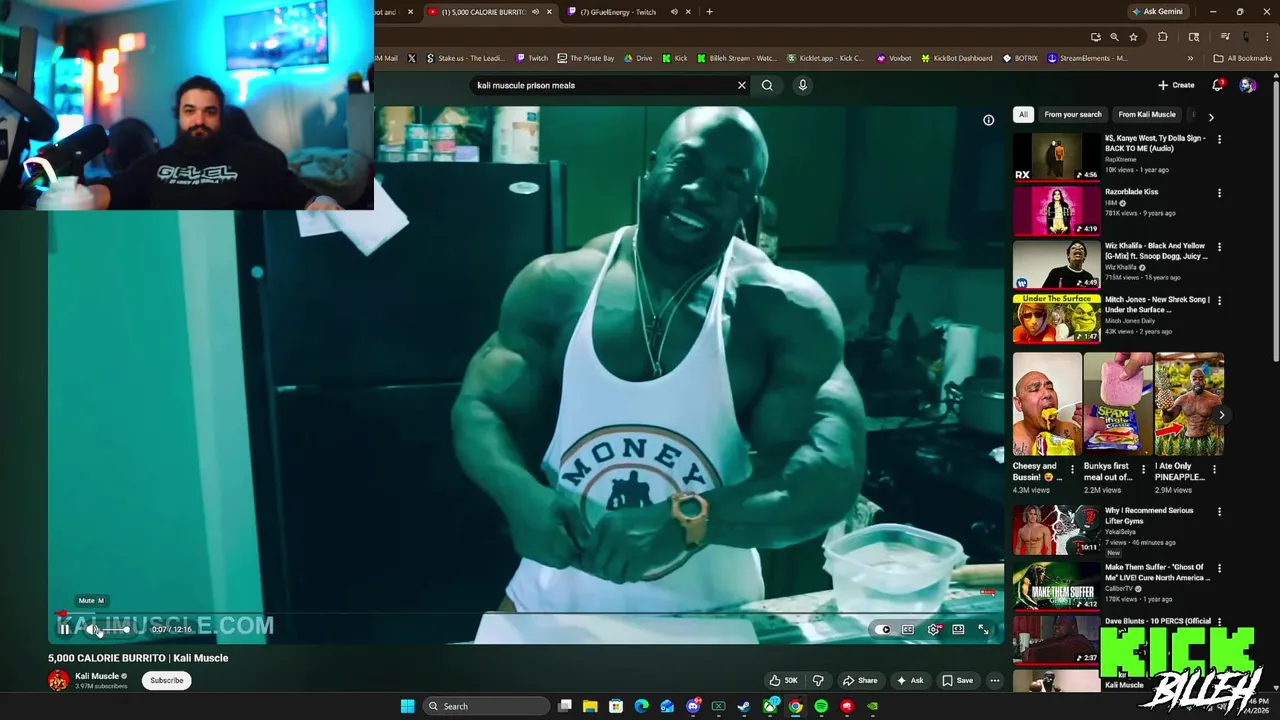
Task: Click the Ask button under video
Action: (909, 680)
